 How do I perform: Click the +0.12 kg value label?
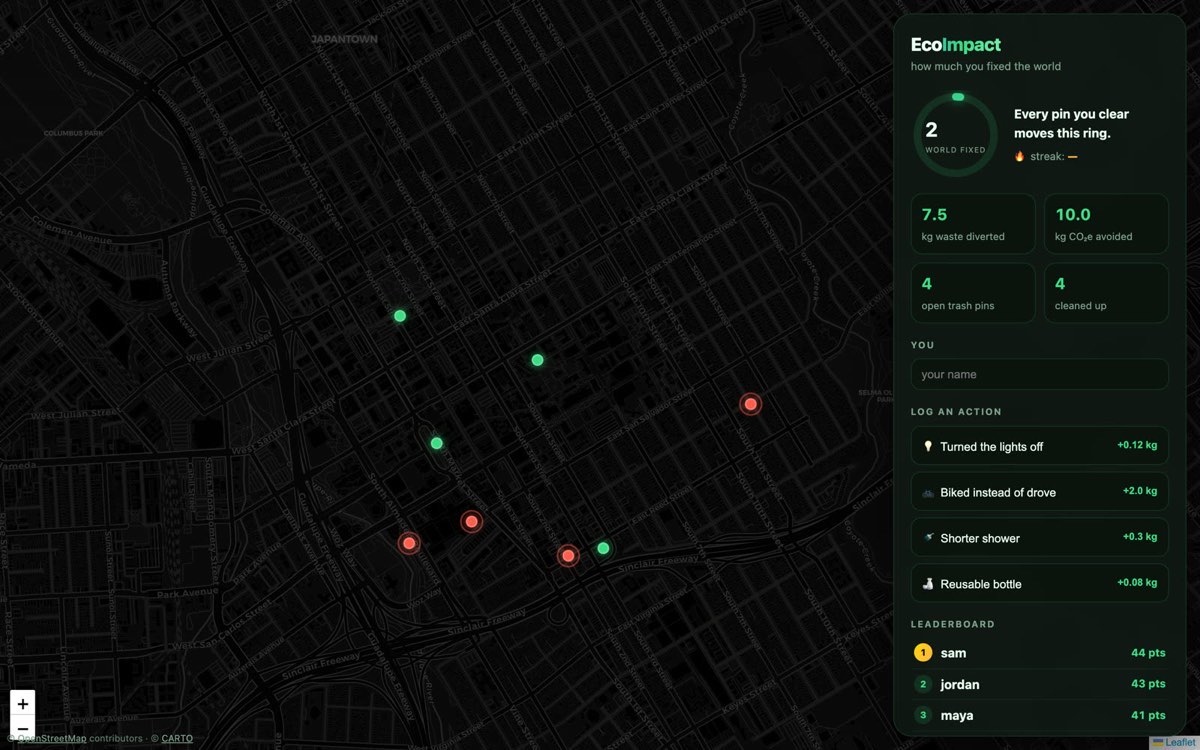[1137, 445]
